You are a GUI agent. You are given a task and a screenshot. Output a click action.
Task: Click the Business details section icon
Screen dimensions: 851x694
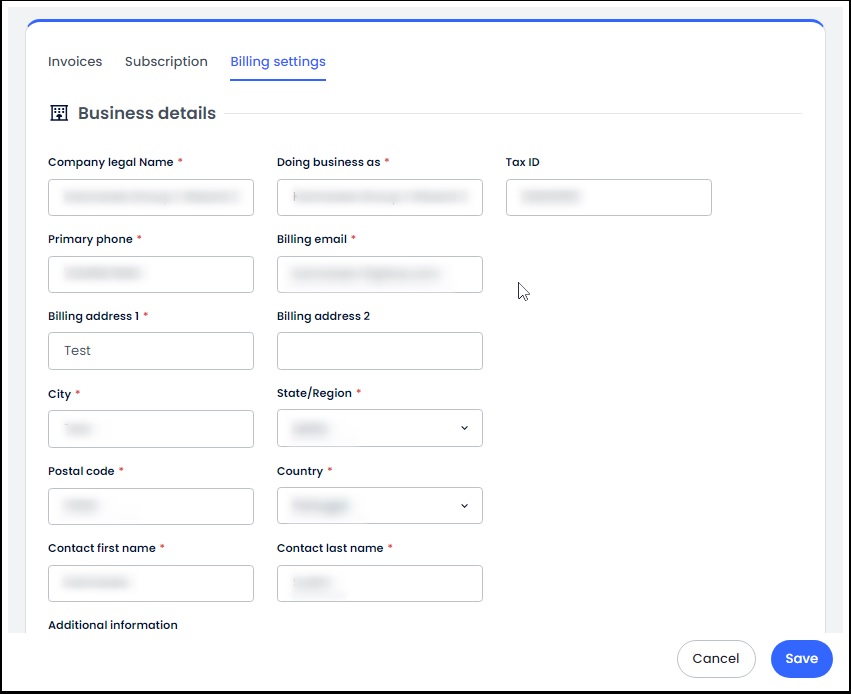tap(59, 113)
